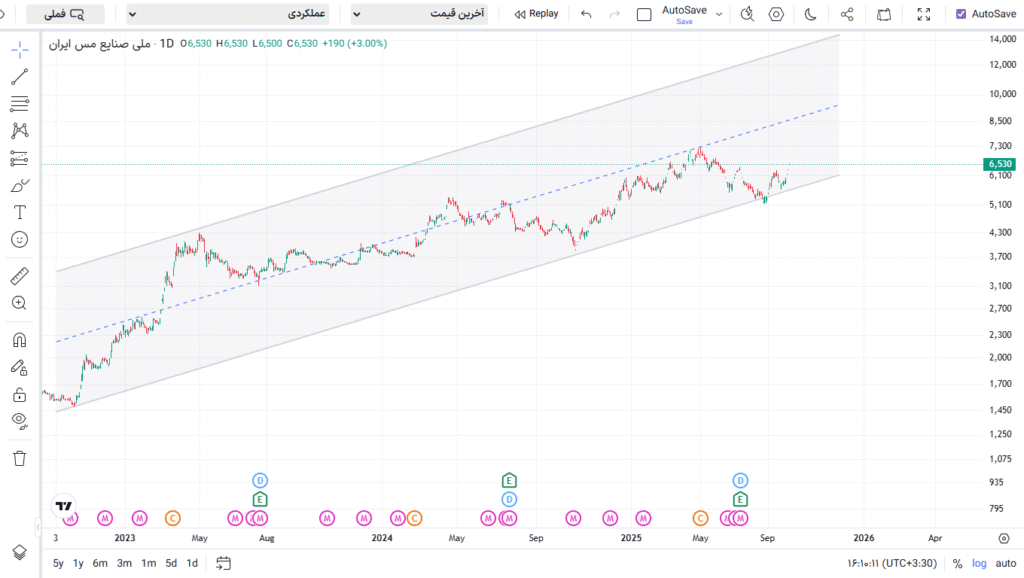Toggle visibility of all drawings (eye icon)
The image size is (1024, 578).
click(x=19, y=420)
